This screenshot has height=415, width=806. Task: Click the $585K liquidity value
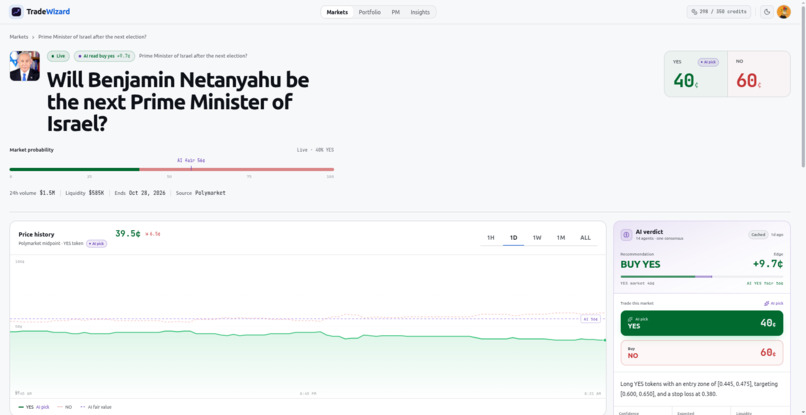[96, 193]
